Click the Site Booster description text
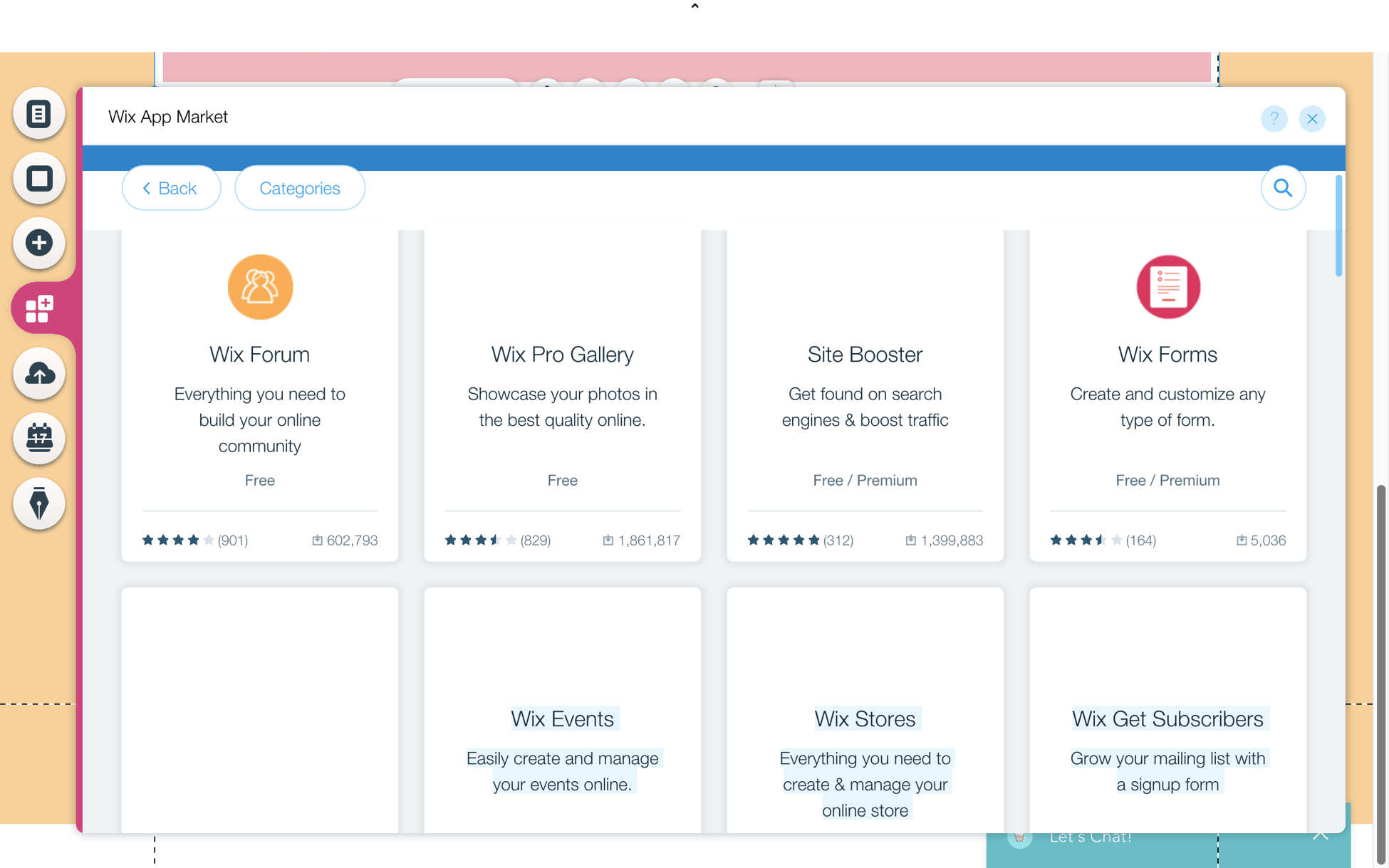This screenshot has width=1389, height=868. tap(865, 407)
